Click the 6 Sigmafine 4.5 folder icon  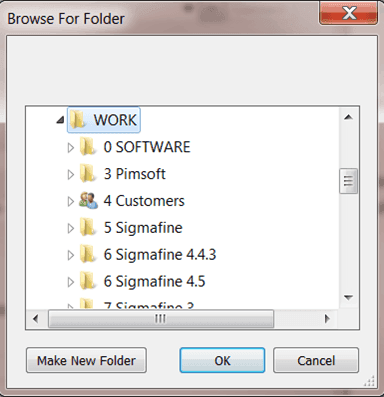[88, 281]
